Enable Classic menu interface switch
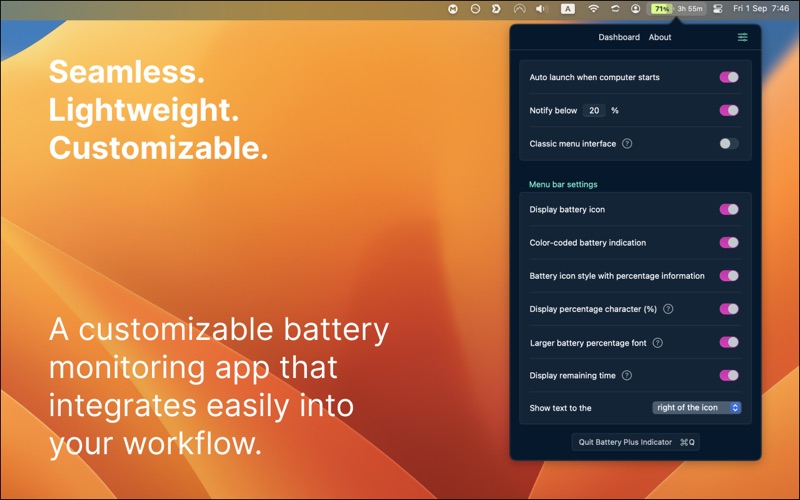 729,144
